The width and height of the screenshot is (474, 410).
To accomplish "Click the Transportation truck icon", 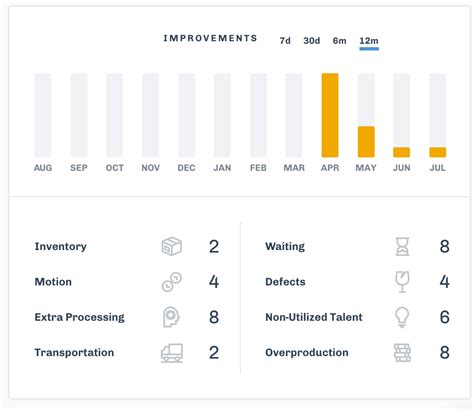I will point(172,353).
